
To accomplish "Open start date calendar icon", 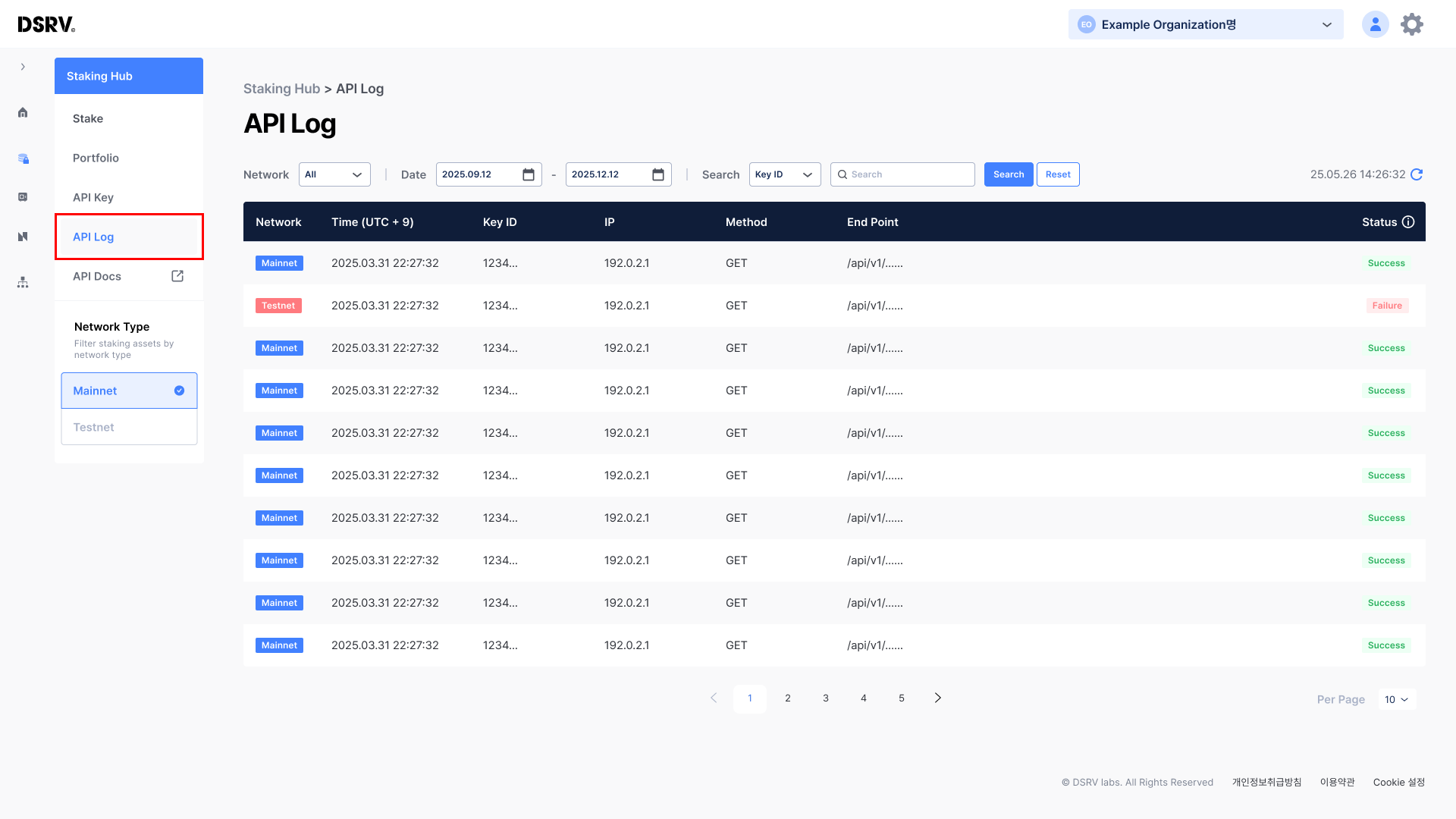I will tap(529, 174).
